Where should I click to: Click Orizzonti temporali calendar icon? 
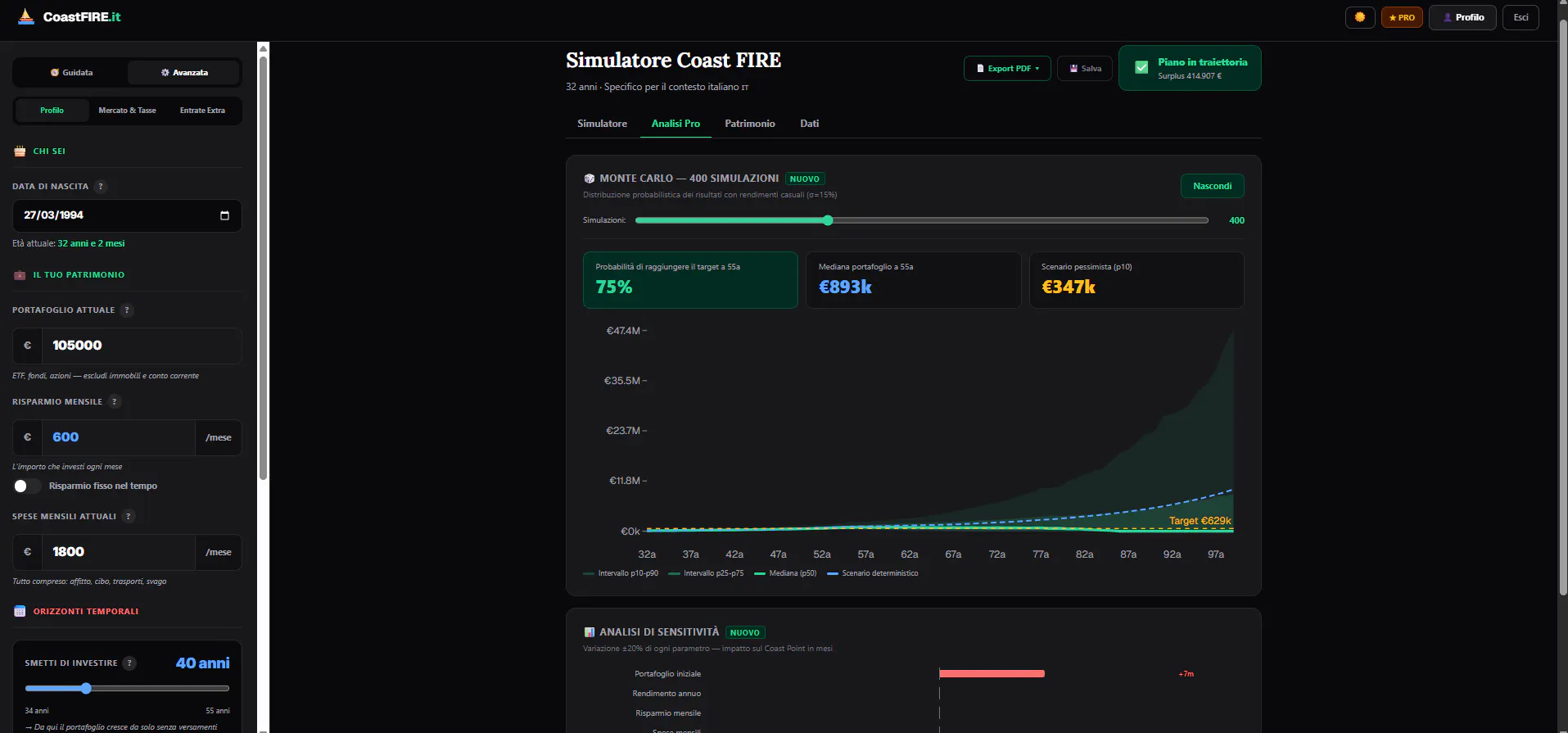tap(20, 612)
